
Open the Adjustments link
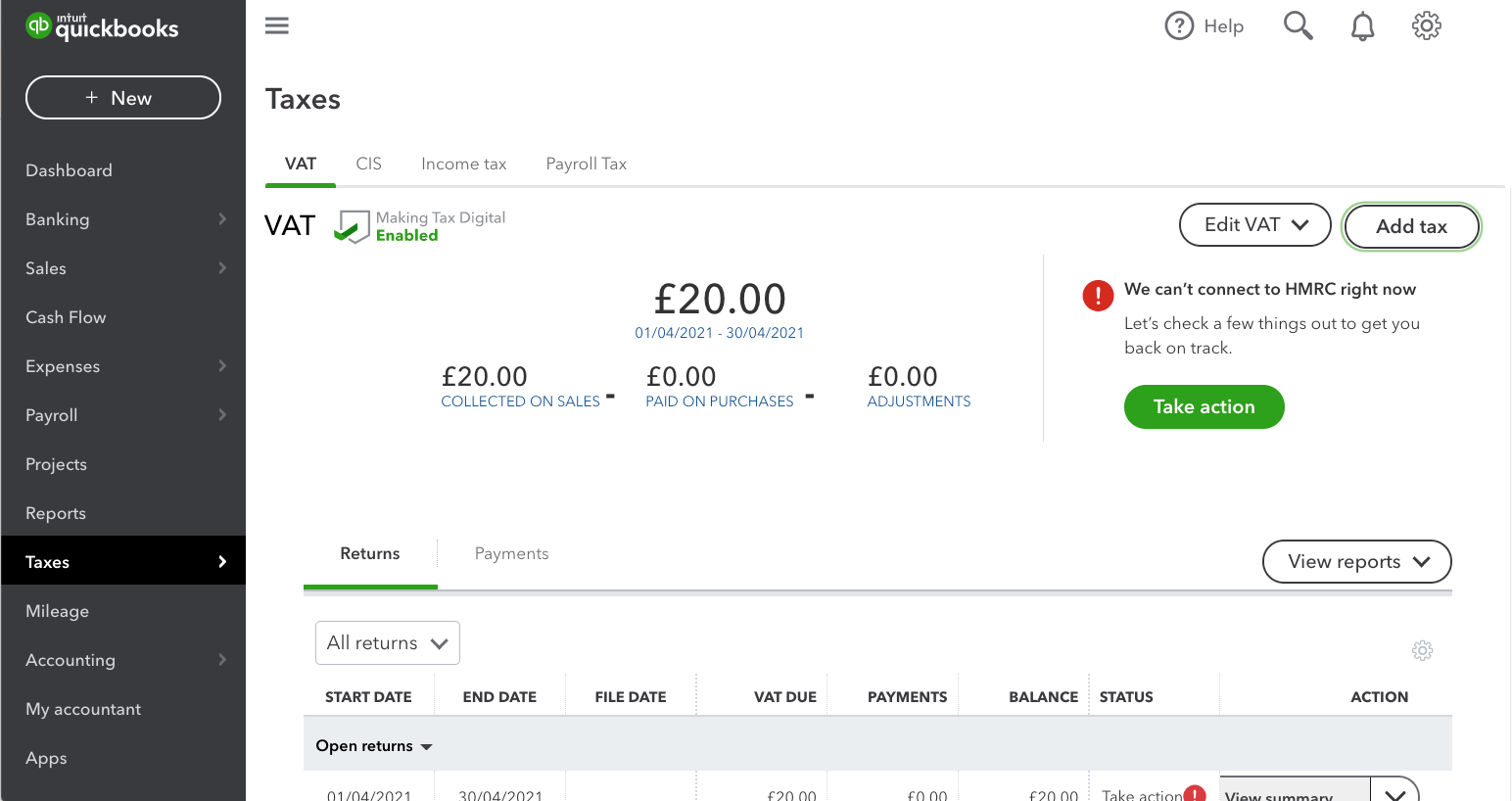point(919,401)
